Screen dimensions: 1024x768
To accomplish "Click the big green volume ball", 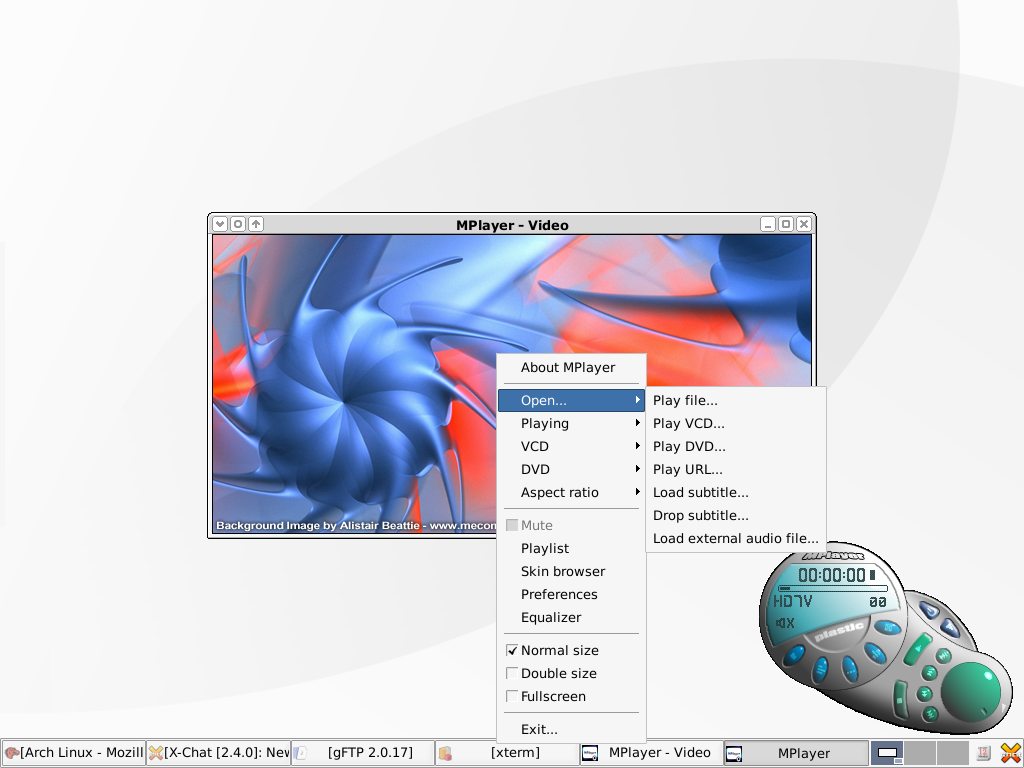I will tap(971, 692).
